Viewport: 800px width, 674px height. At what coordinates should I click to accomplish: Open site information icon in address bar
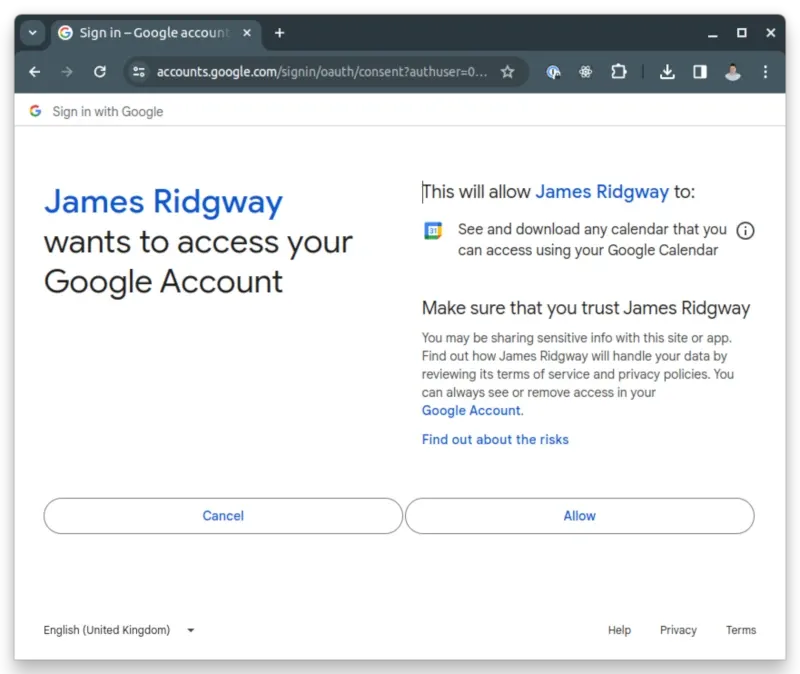139,72
